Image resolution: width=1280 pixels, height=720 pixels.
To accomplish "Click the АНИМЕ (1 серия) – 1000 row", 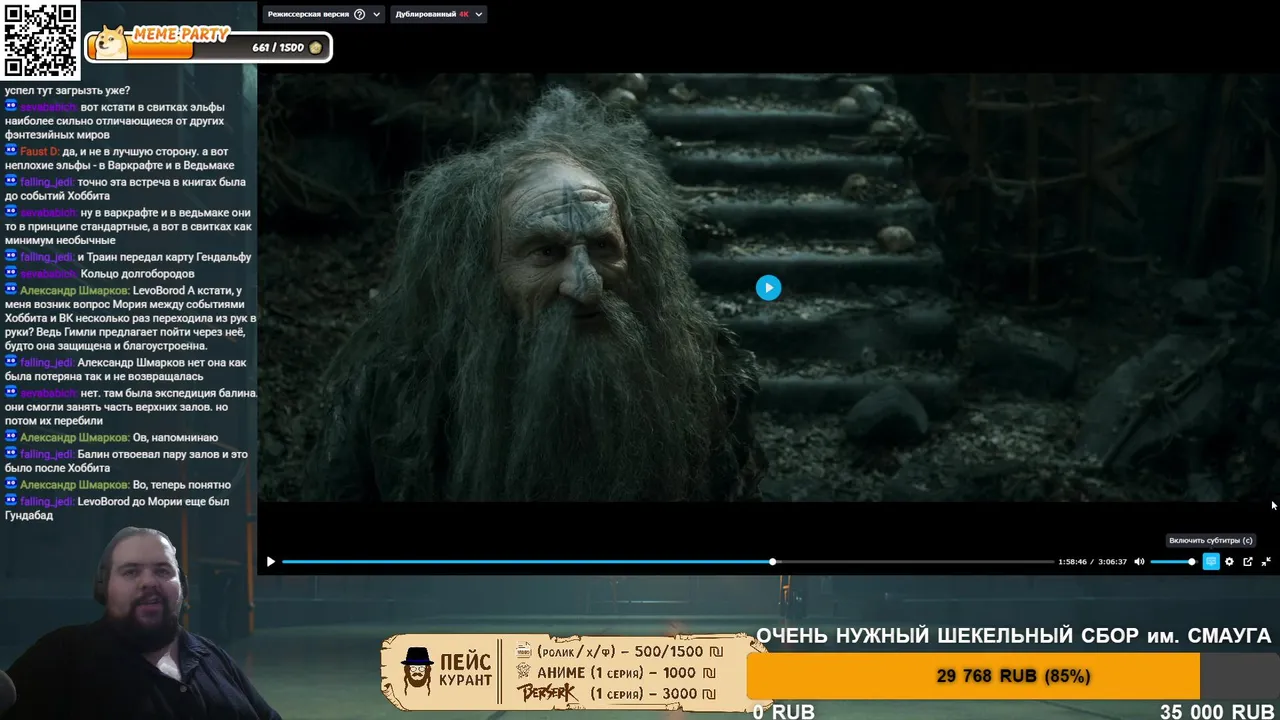I will click(x=617, y=673).
